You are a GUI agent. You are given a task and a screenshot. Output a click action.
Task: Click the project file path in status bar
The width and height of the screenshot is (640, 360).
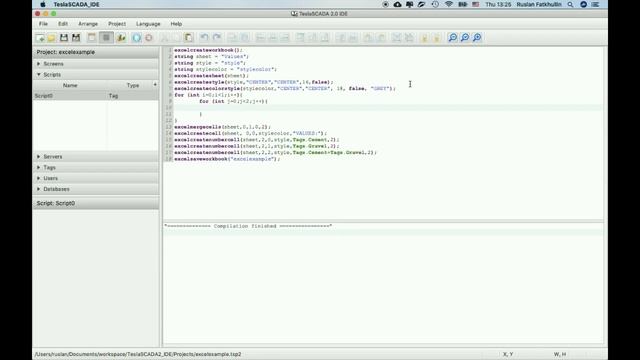[138, 354]
